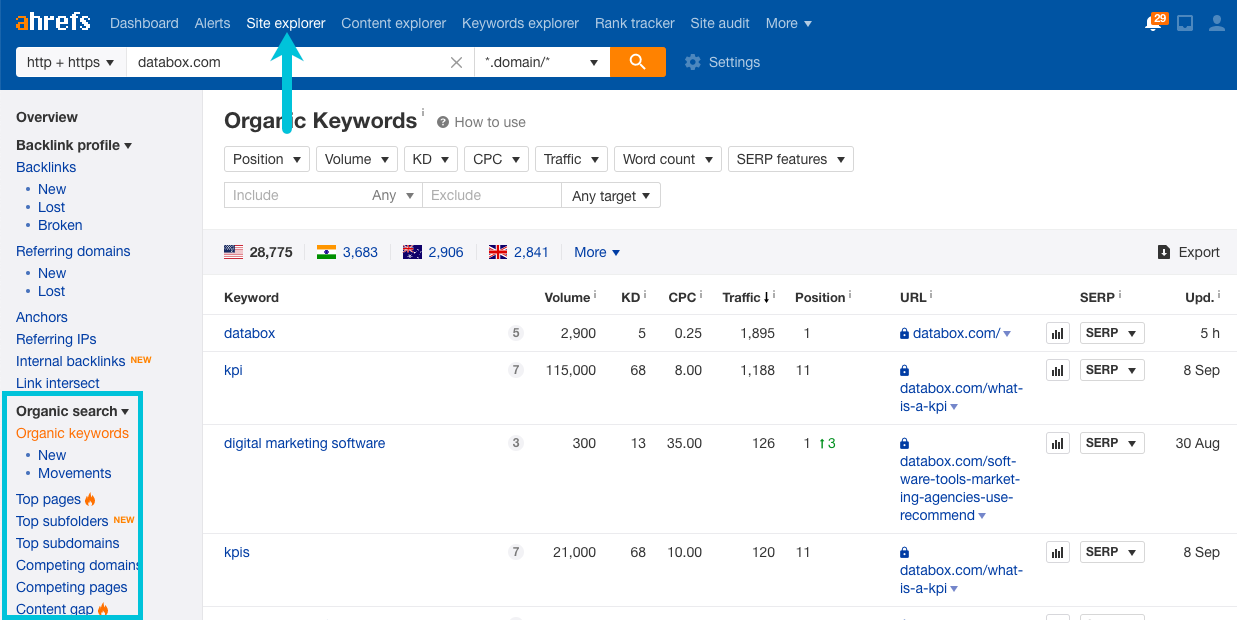Open the Any dropdown in Include field
Image resolution: width=1237 pixels, height=620 pixels.
tap(393, 196)
